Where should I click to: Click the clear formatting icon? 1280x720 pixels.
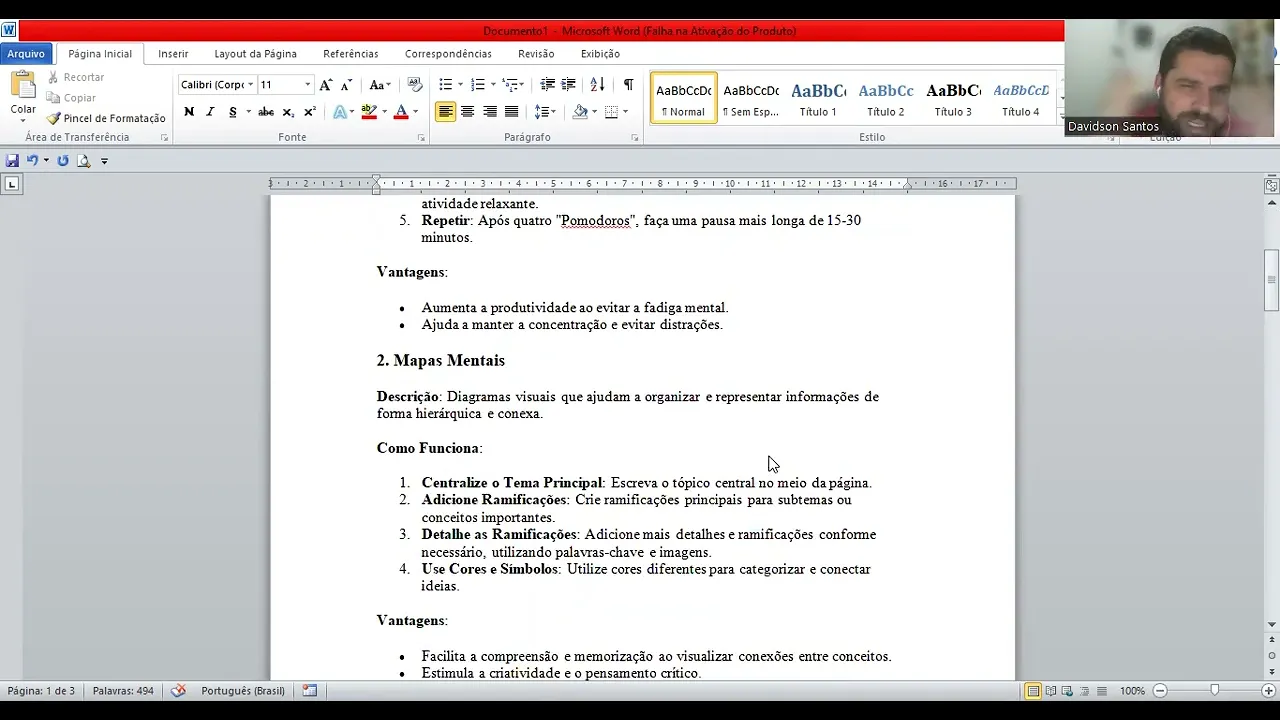pos(415,85)
